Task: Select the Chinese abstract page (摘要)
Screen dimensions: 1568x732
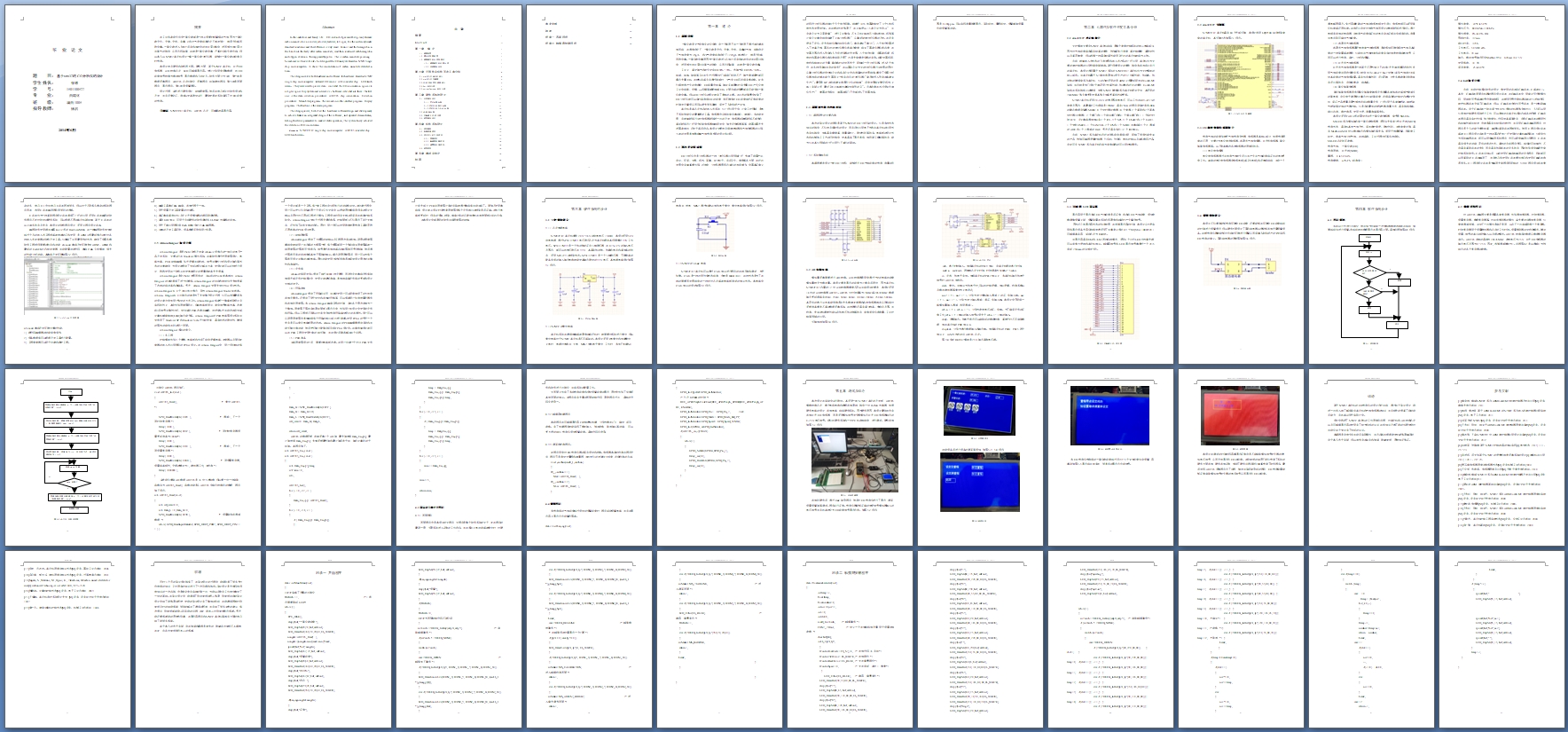Action: coord(198,94)
